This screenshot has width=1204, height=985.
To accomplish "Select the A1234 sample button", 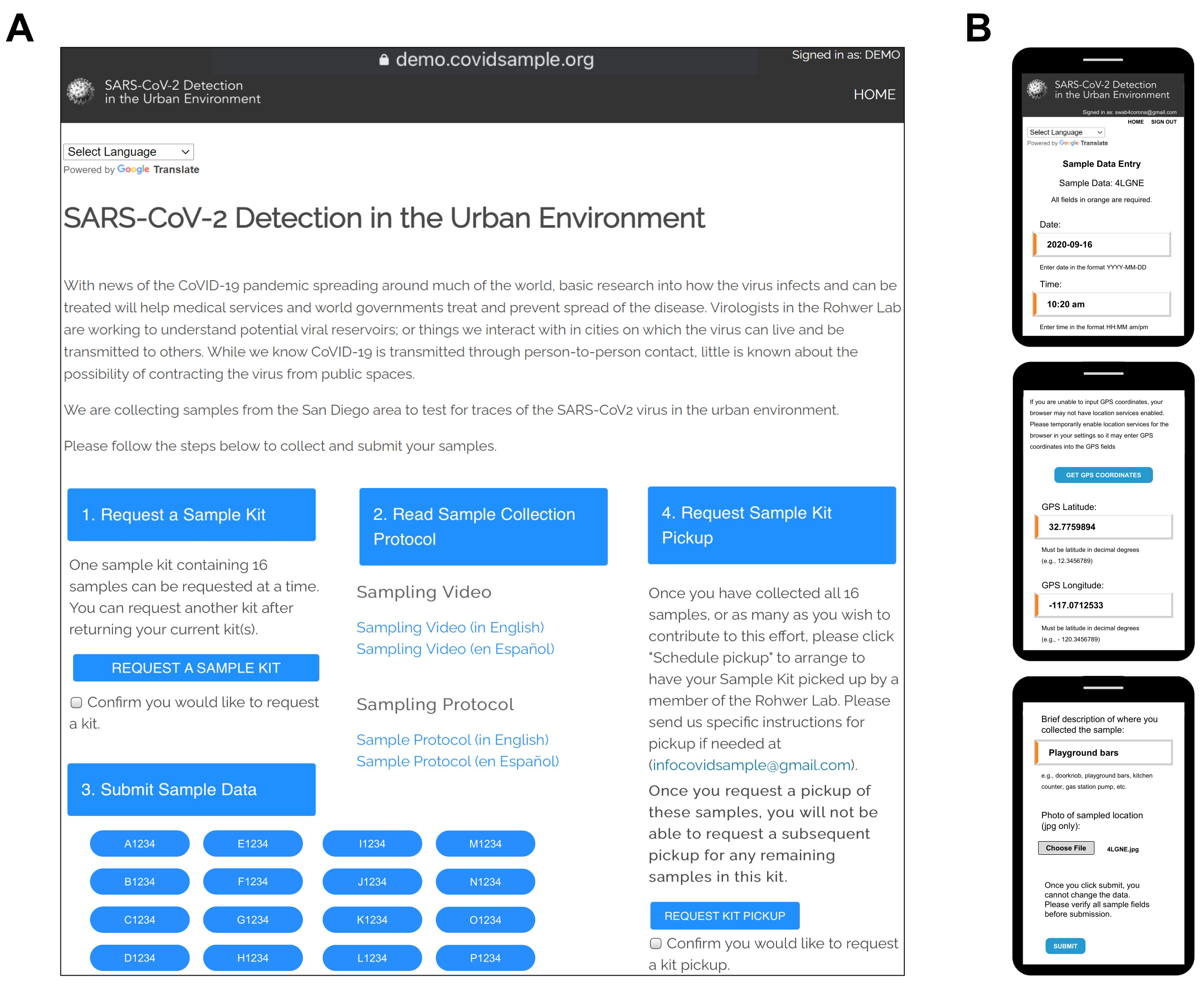I will tap(140, 844).
